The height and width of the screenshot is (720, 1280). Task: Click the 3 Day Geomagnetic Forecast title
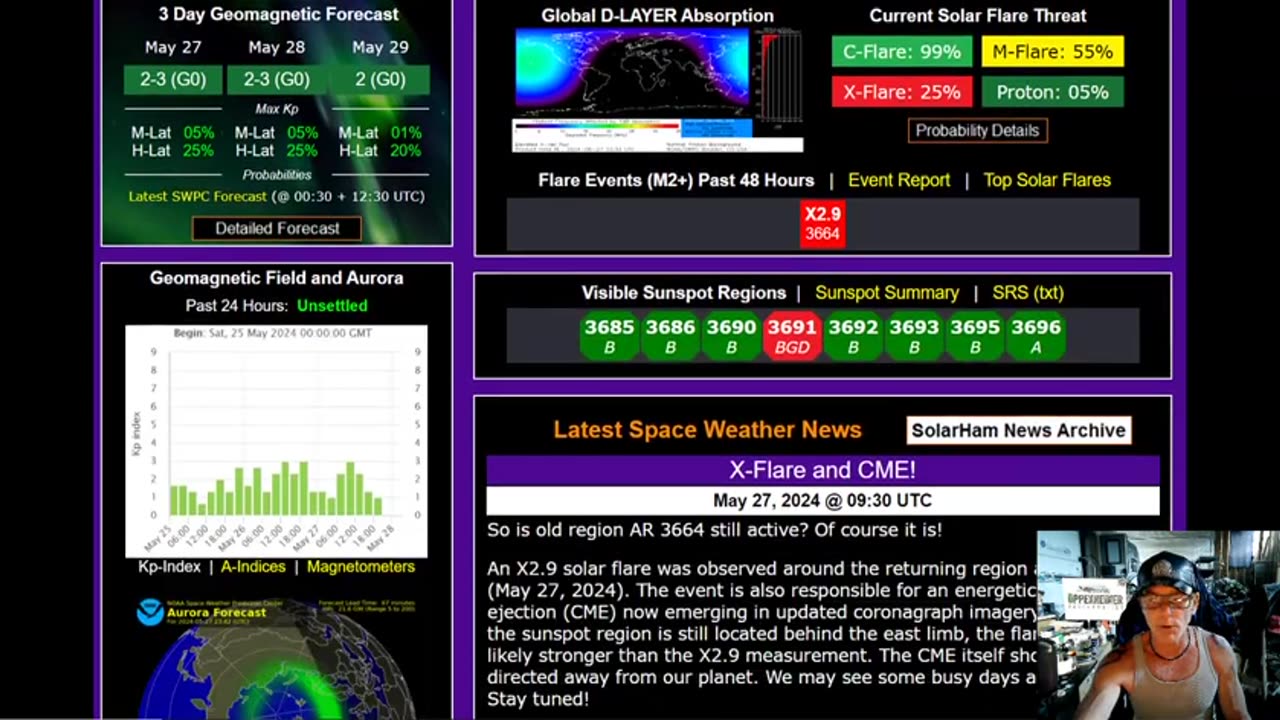pos(278,14)
